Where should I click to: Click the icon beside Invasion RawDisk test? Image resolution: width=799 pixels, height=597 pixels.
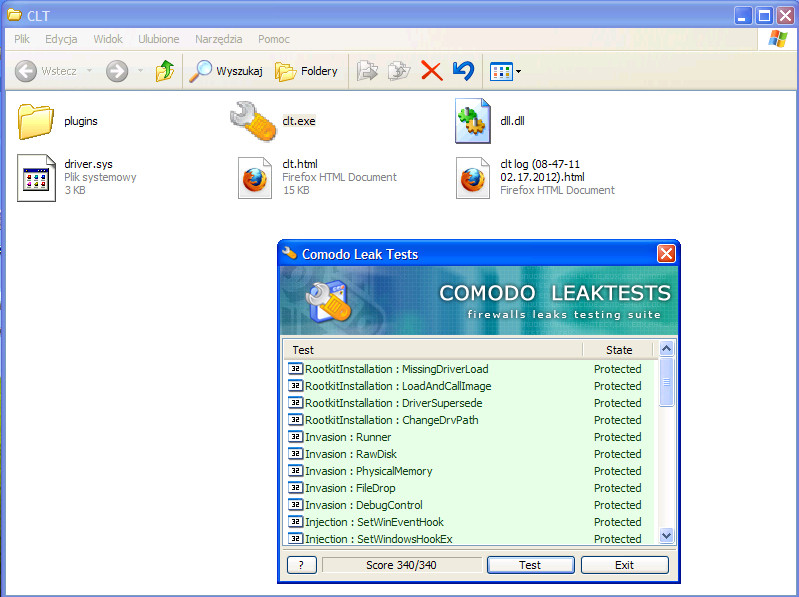point(296,453)
